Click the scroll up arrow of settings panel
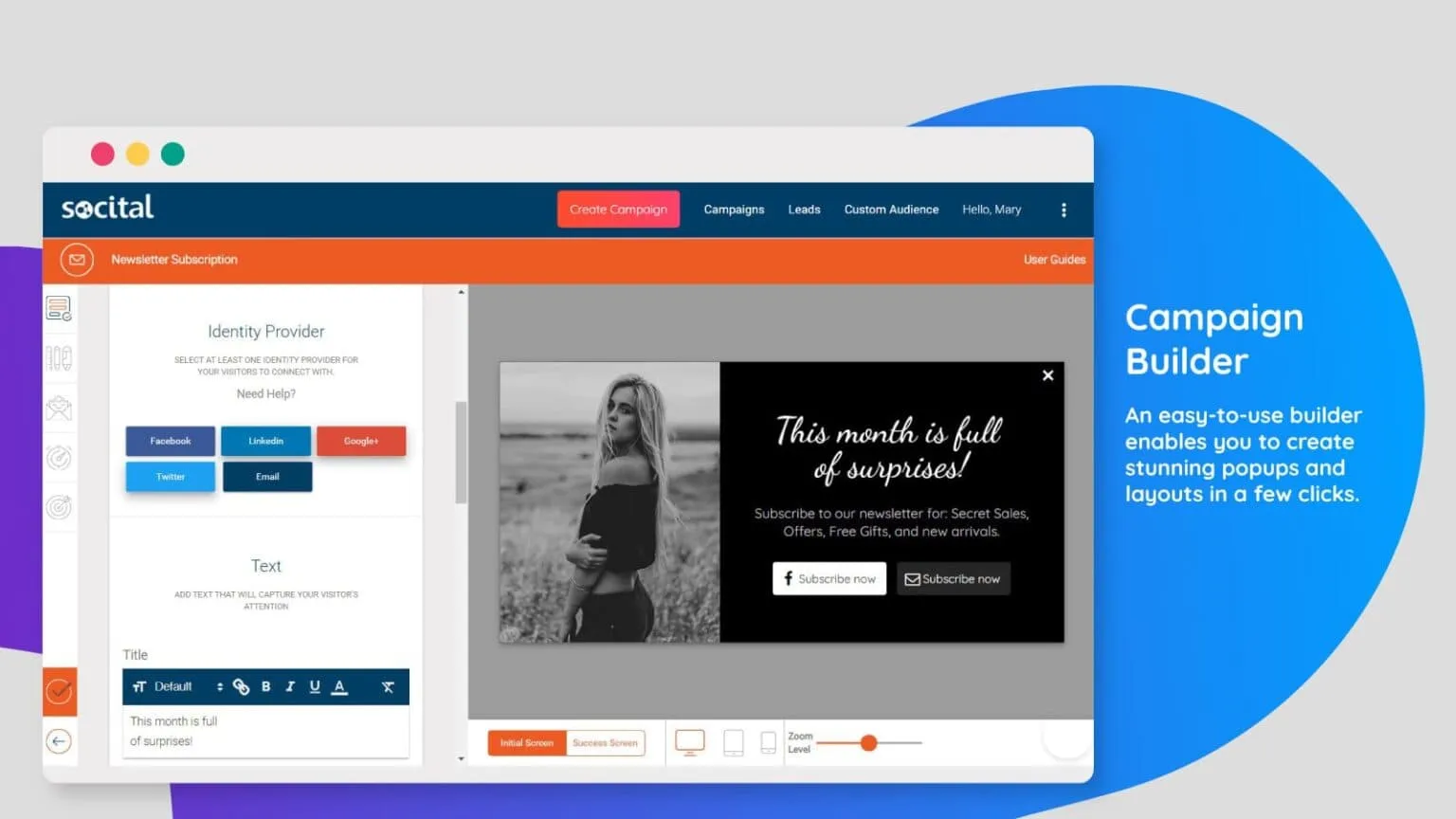Image resolution: width=1456 pixels, height=819 pixels. pos(462,292)
